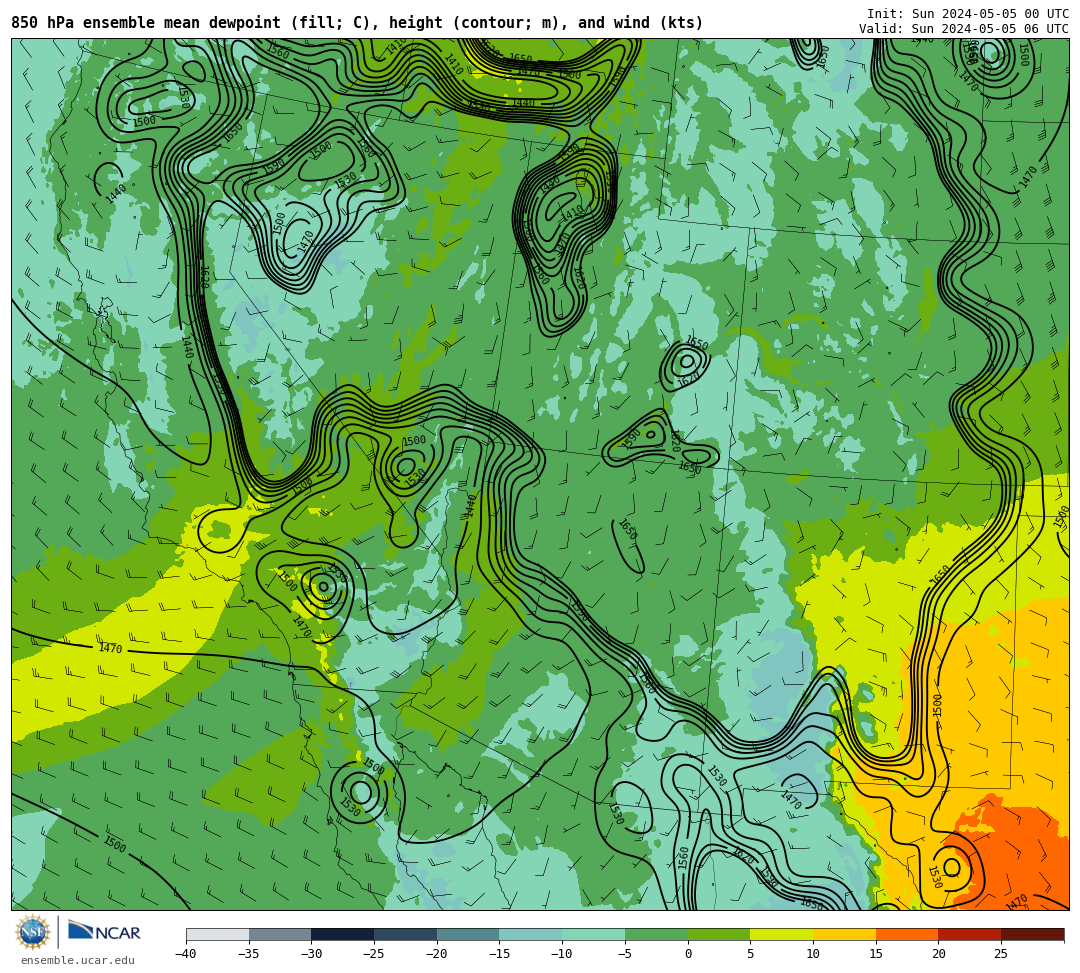Click the 10 colorbar tick label
The width and height of the screenshot is (1080, 973).
[x=813, y=954]
